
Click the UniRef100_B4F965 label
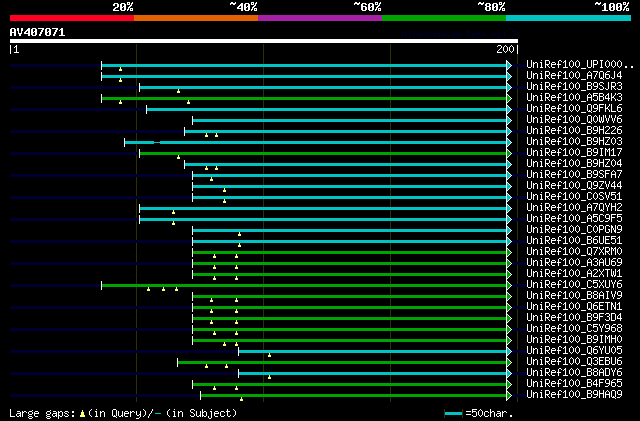tap(574, 383)
